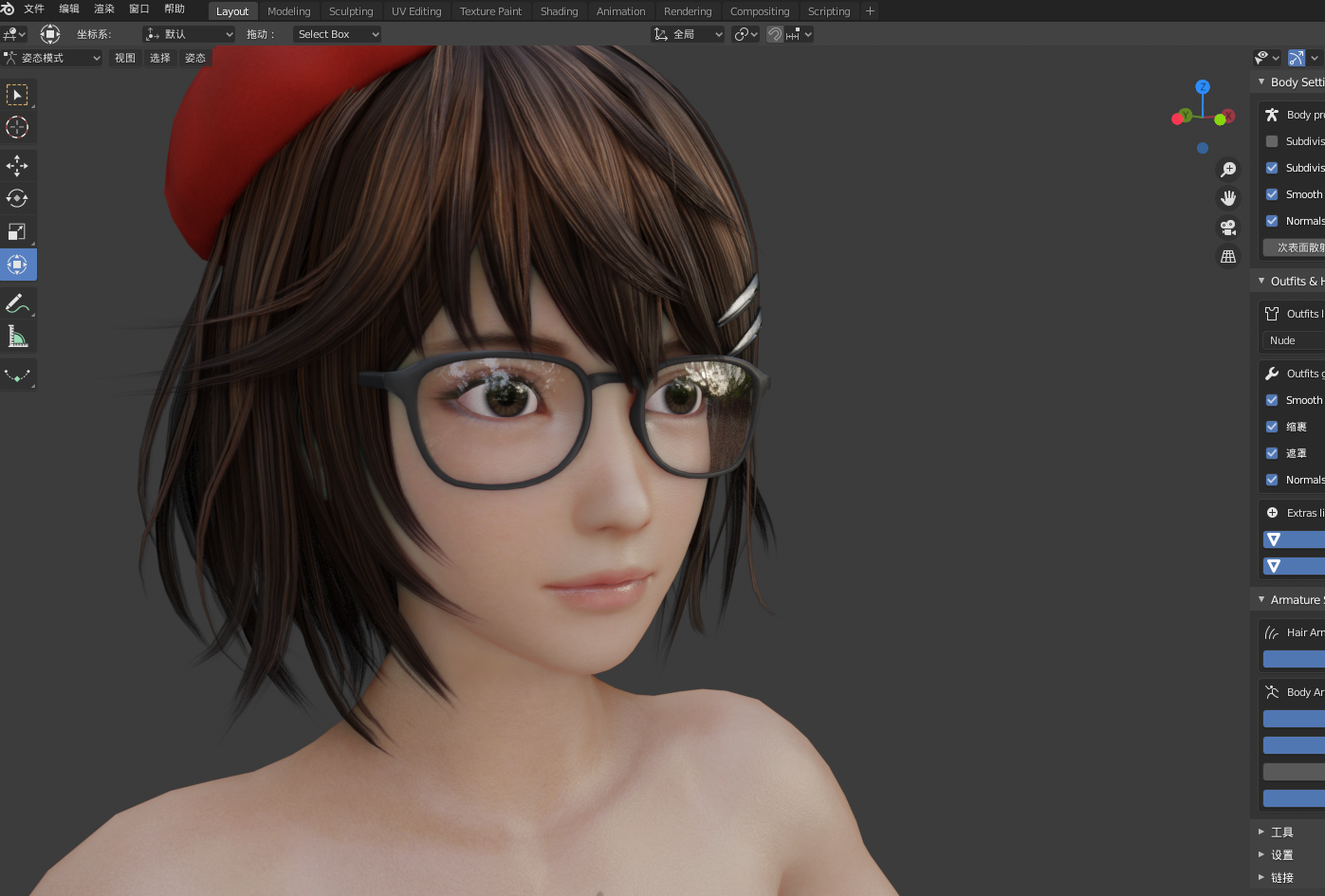Open the 编辑 menu
Viewport: 1325px width, 896px height.
(x=69, y=9)
